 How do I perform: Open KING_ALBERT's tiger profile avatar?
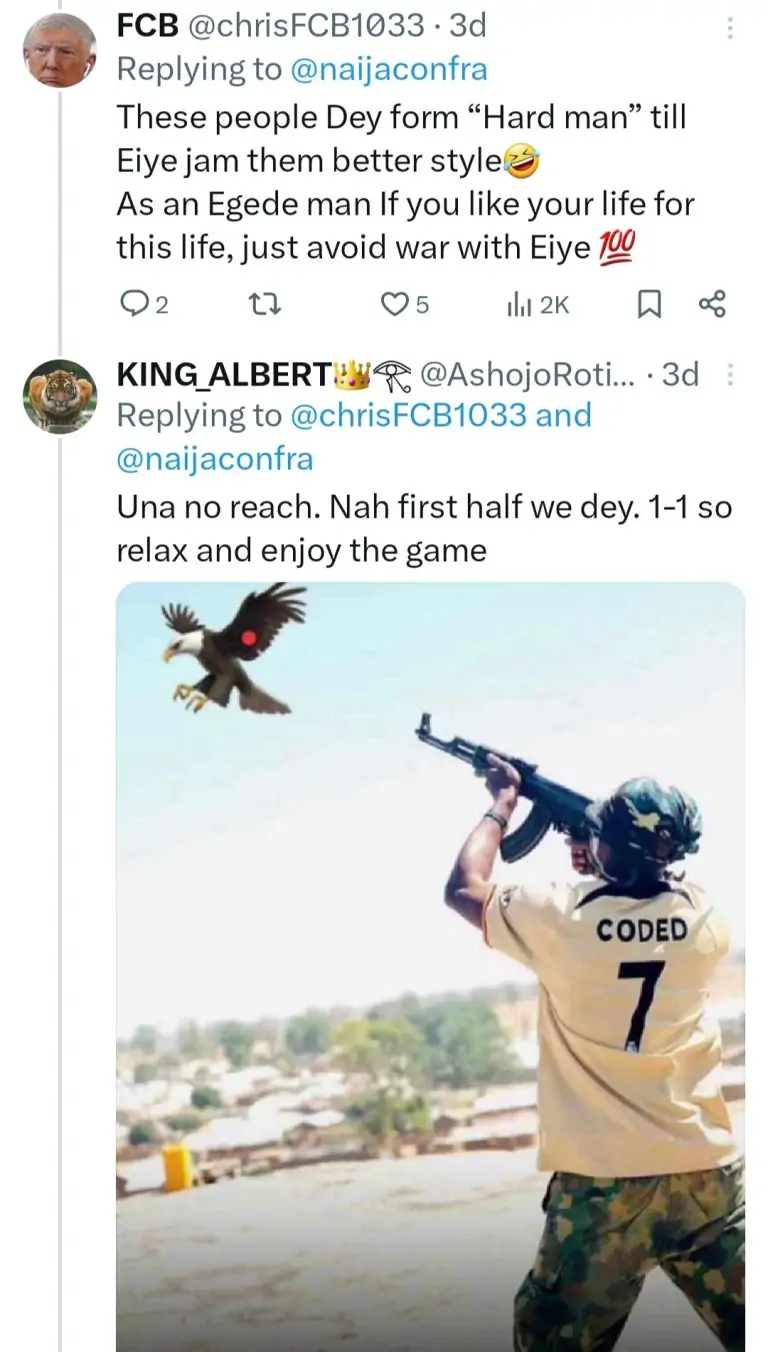click(59, 395)
